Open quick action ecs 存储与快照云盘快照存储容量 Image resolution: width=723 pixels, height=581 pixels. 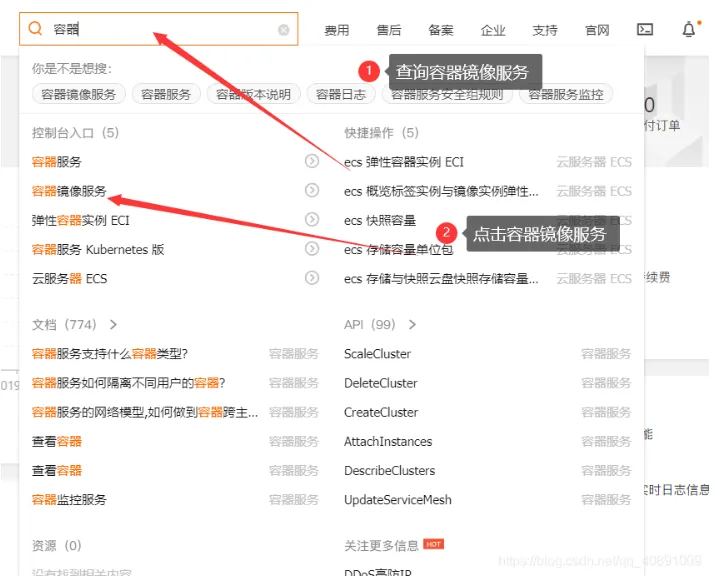pyautogui.click(x=441, y=279)
